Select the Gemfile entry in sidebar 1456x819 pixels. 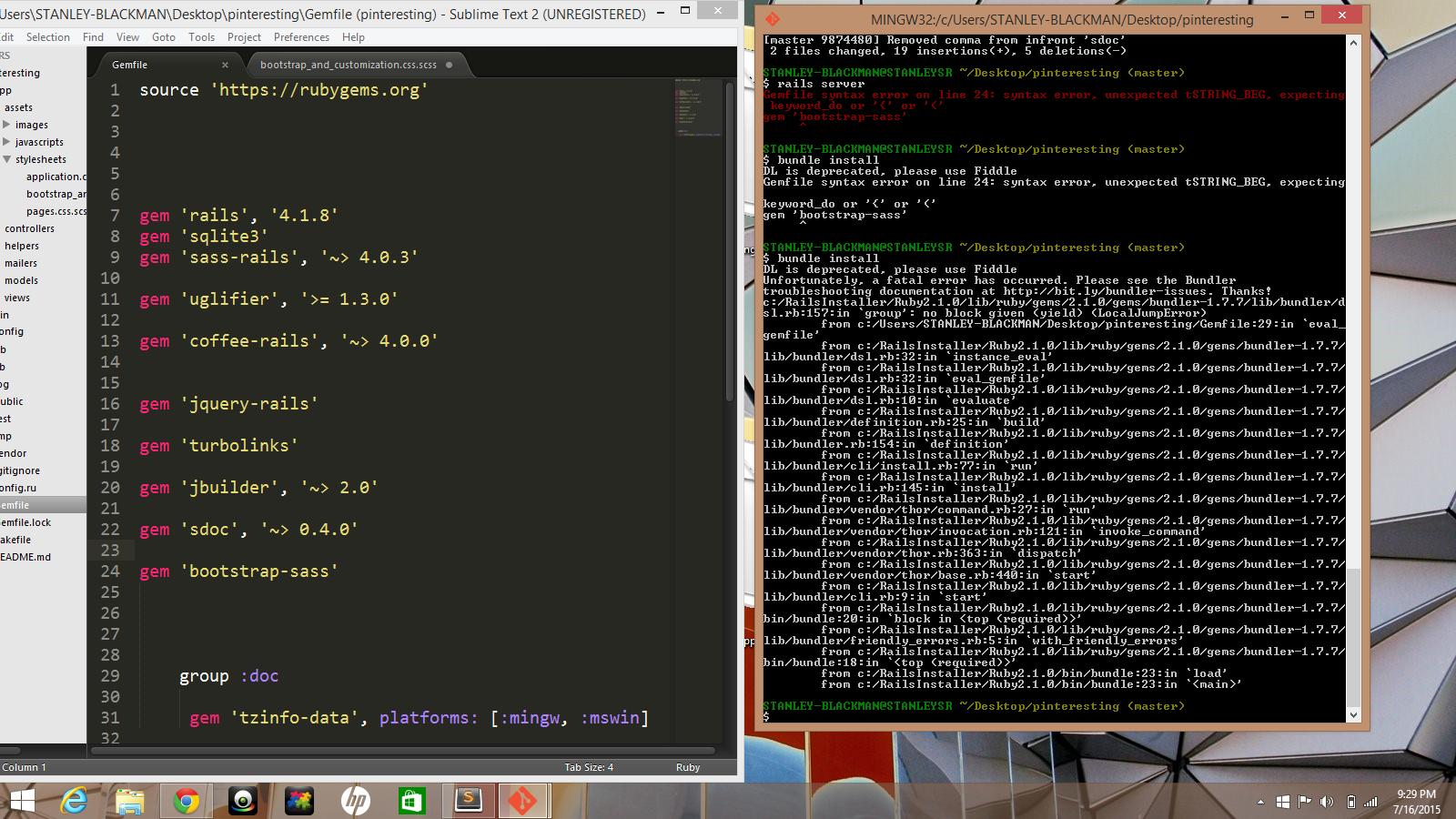43,505
